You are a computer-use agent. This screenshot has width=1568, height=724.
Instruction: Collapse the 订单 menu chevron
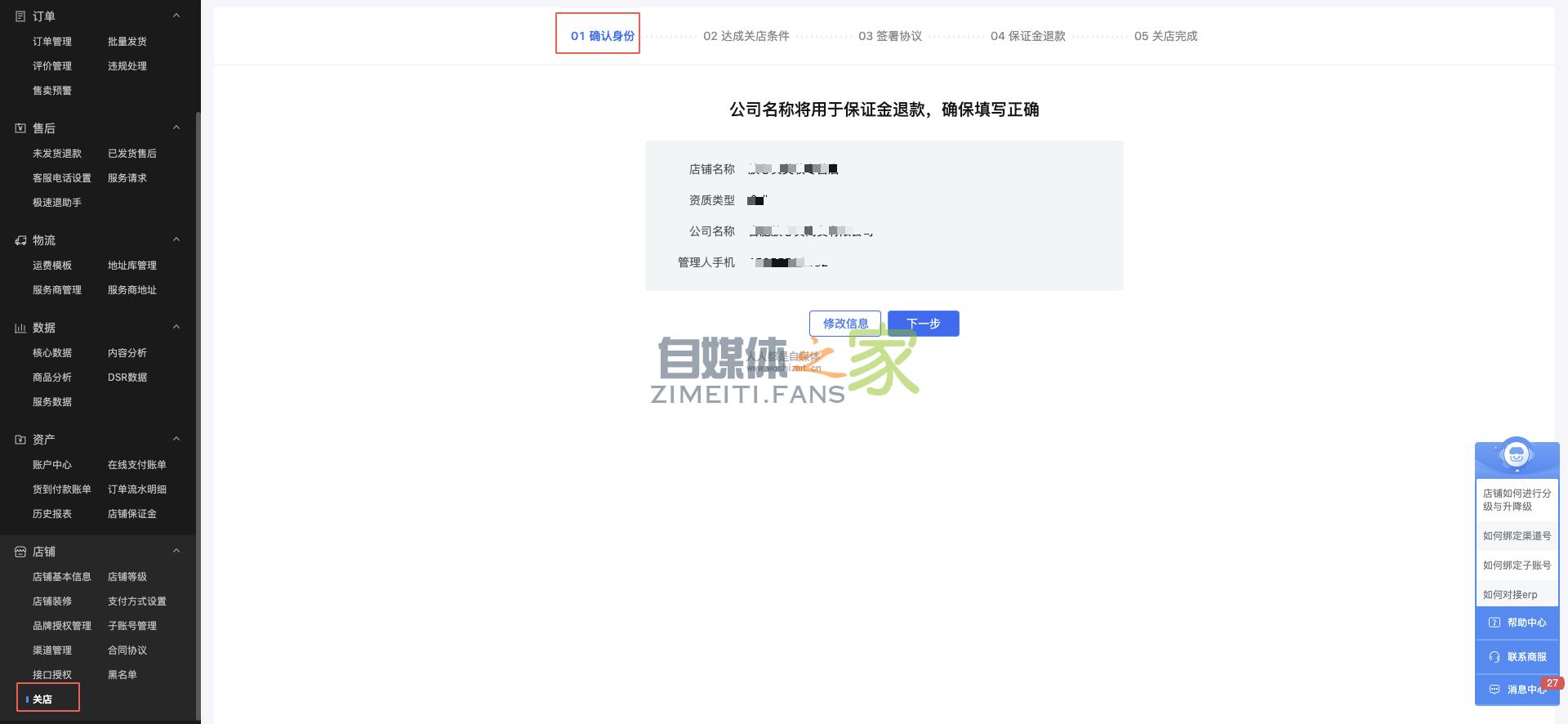coord(176,16)
